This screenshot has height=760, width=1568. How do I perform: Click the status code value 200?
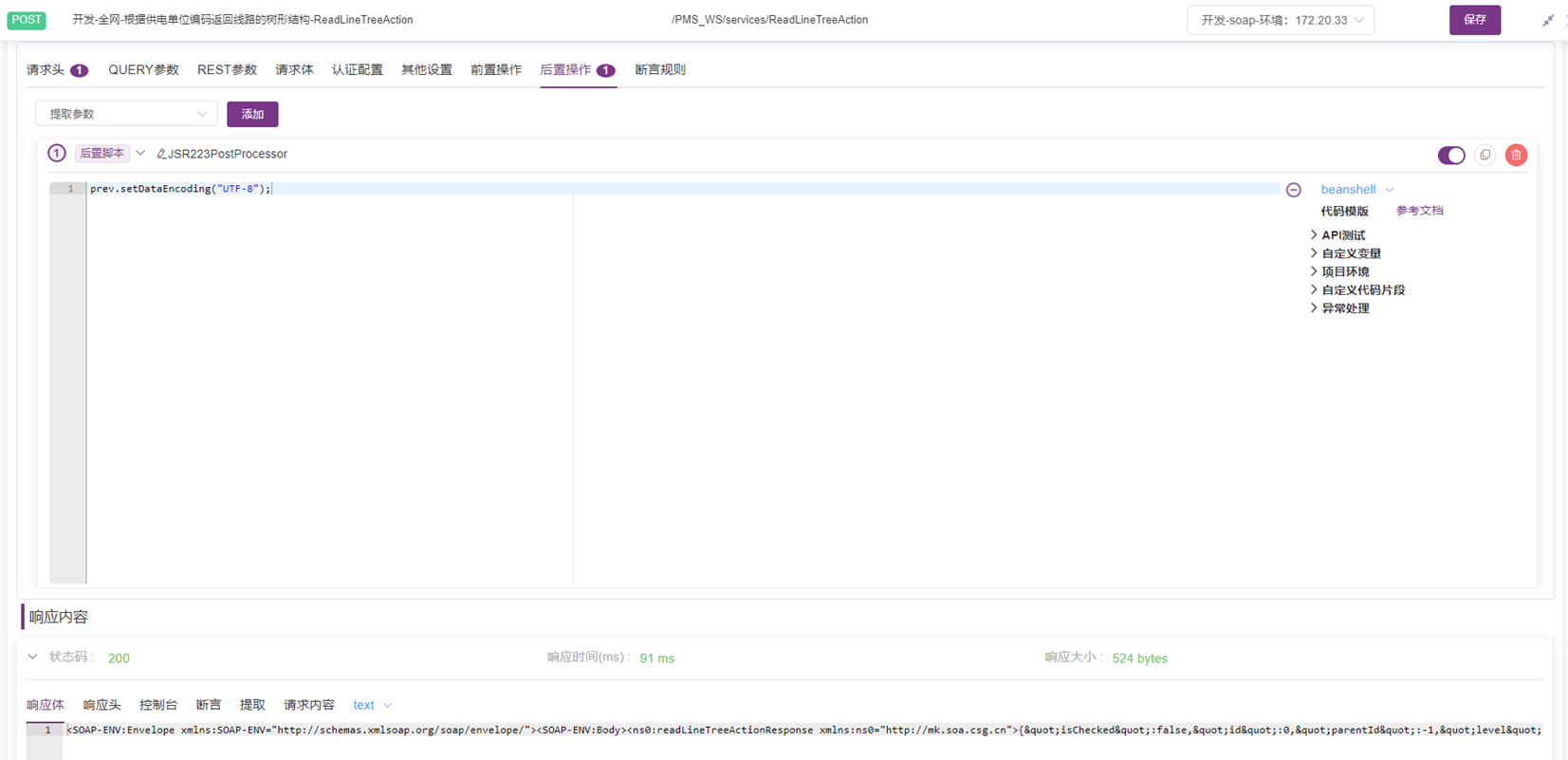(x=119, y=658)
